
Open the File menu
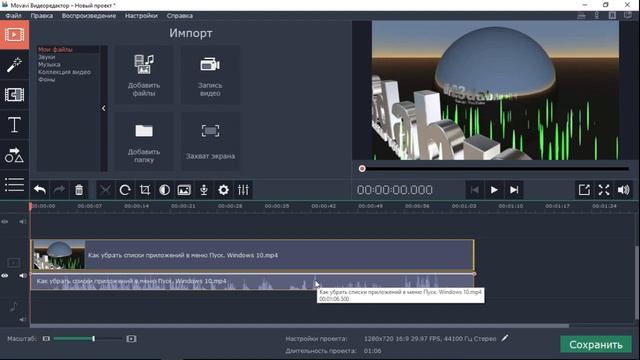pos(13,16)
